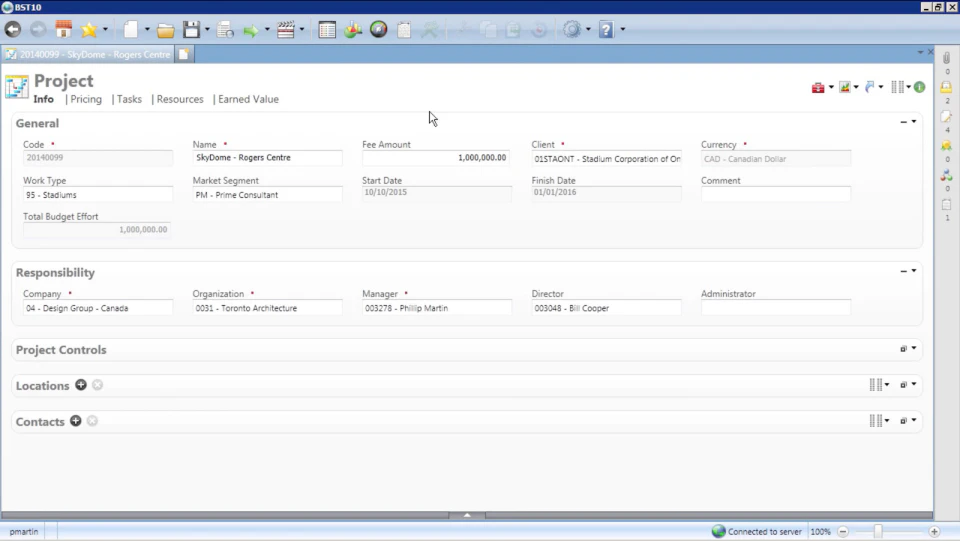Expand the clapperboard dropdown arrow
960x541 pixels.
[302, 29]
